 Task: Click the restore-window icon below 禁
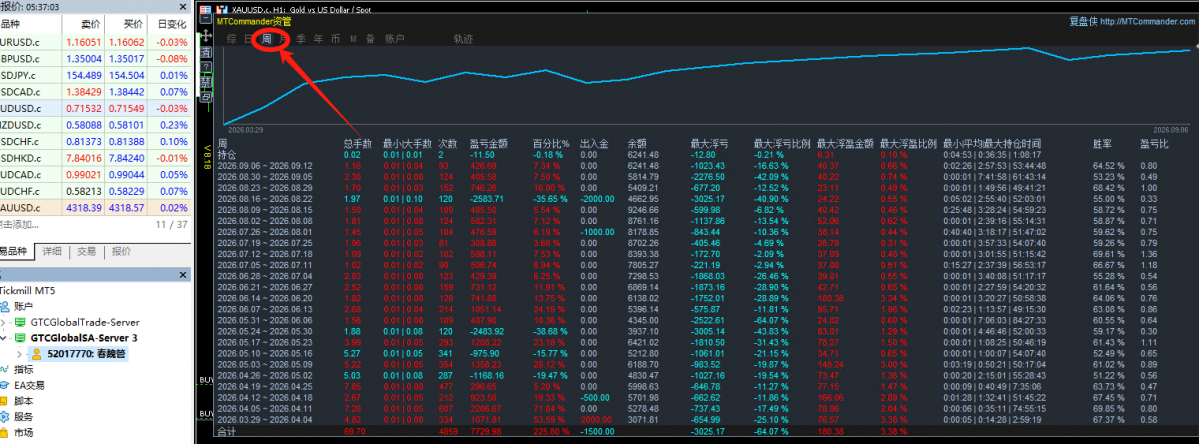(x=206, y=97)
